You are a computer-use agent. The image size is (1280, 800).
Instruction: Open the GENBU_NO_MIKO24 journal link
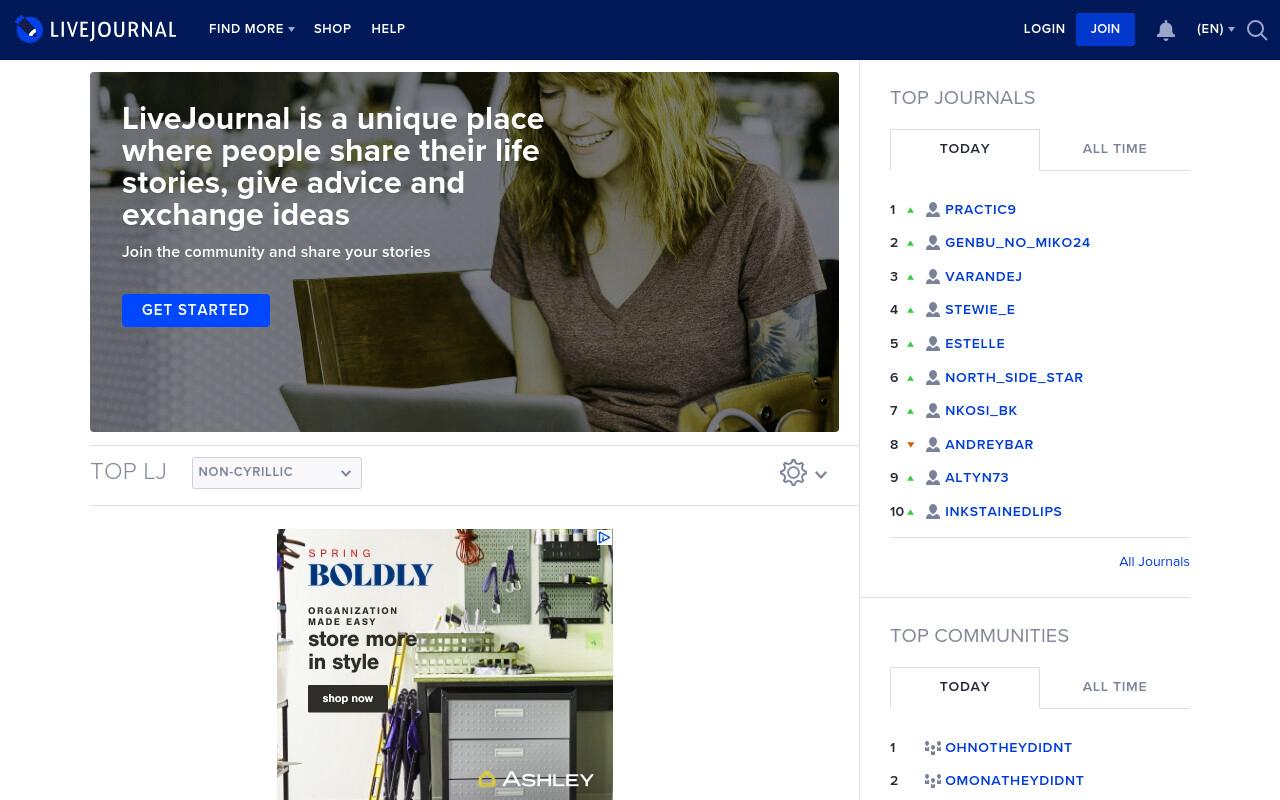[x=1017, y=243]
